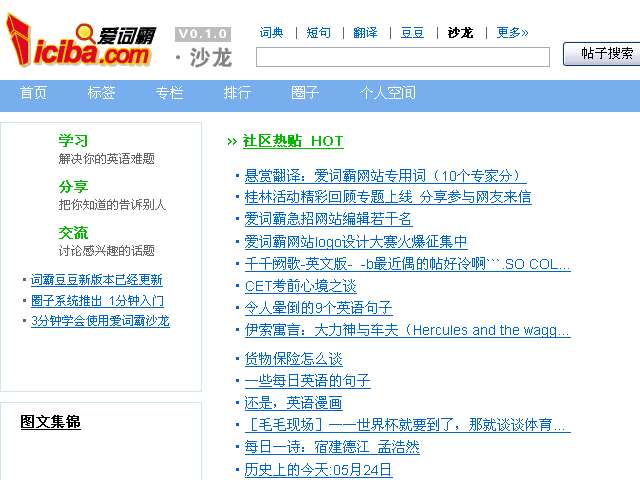
Task: Focus the post search input field
Action: 403,57
